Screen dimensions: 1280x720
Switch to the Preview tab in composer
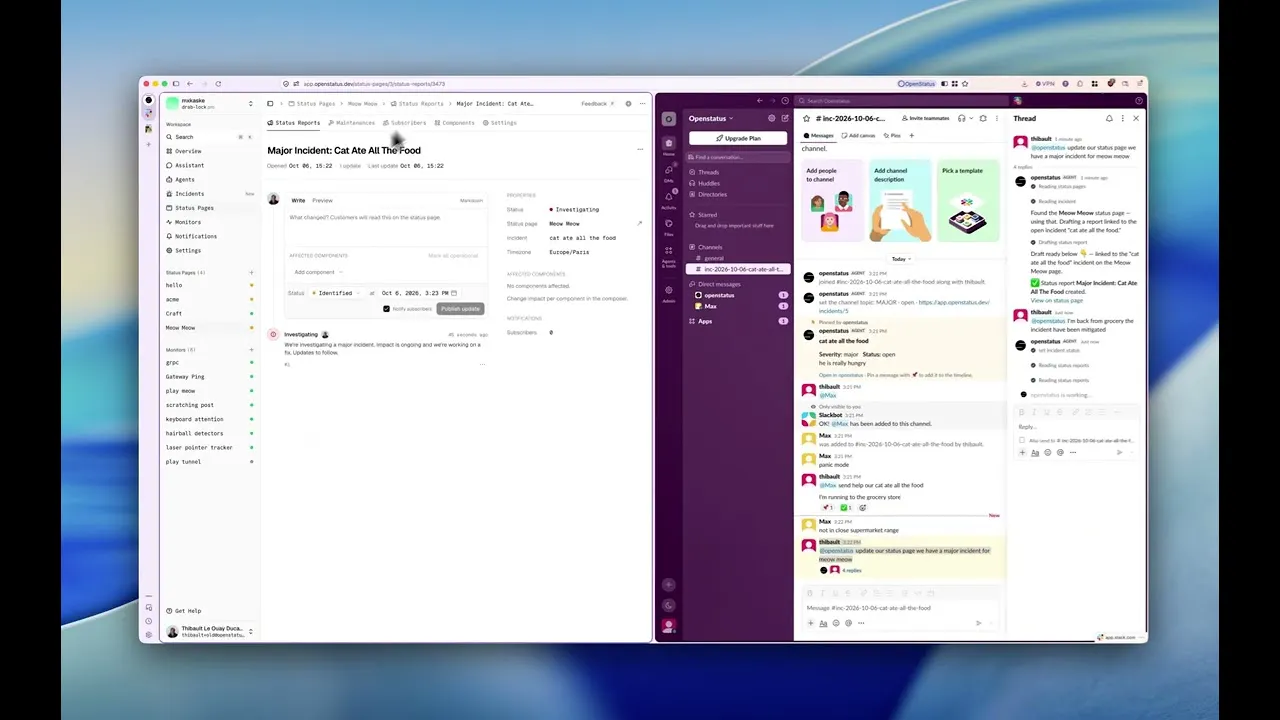pos(322,200)
